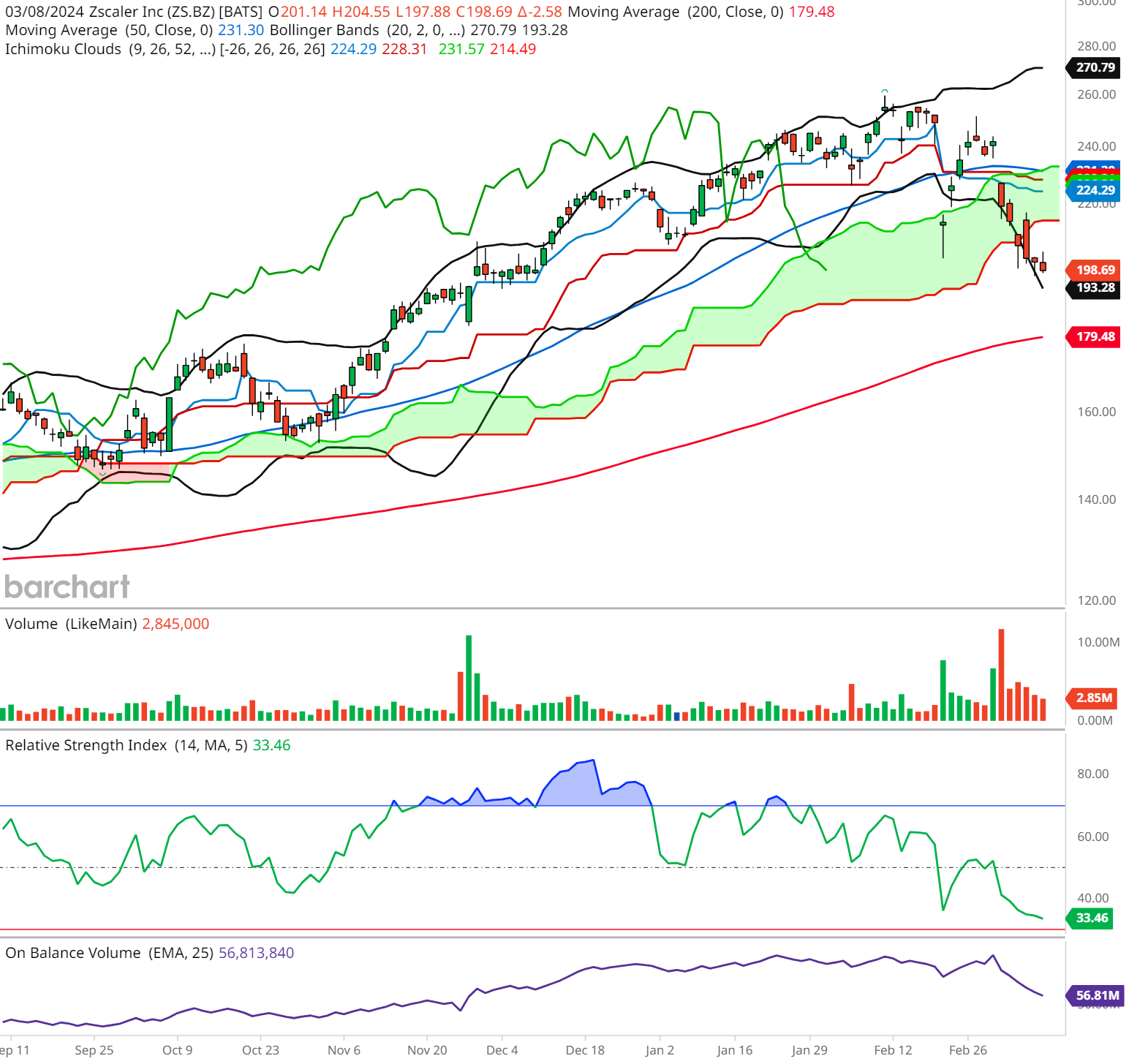Click the Volume (LikeMain) pane label
Viewport: 1129px width, 1064px height.
(71, 625)
